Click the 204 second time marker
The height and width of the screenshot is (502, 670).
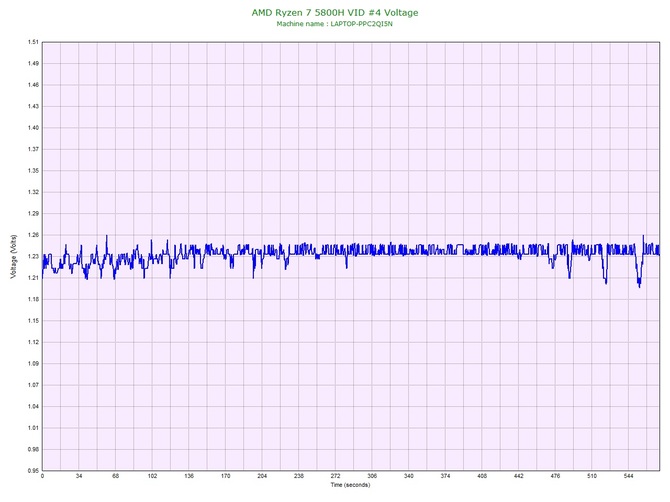click(262, 476)
